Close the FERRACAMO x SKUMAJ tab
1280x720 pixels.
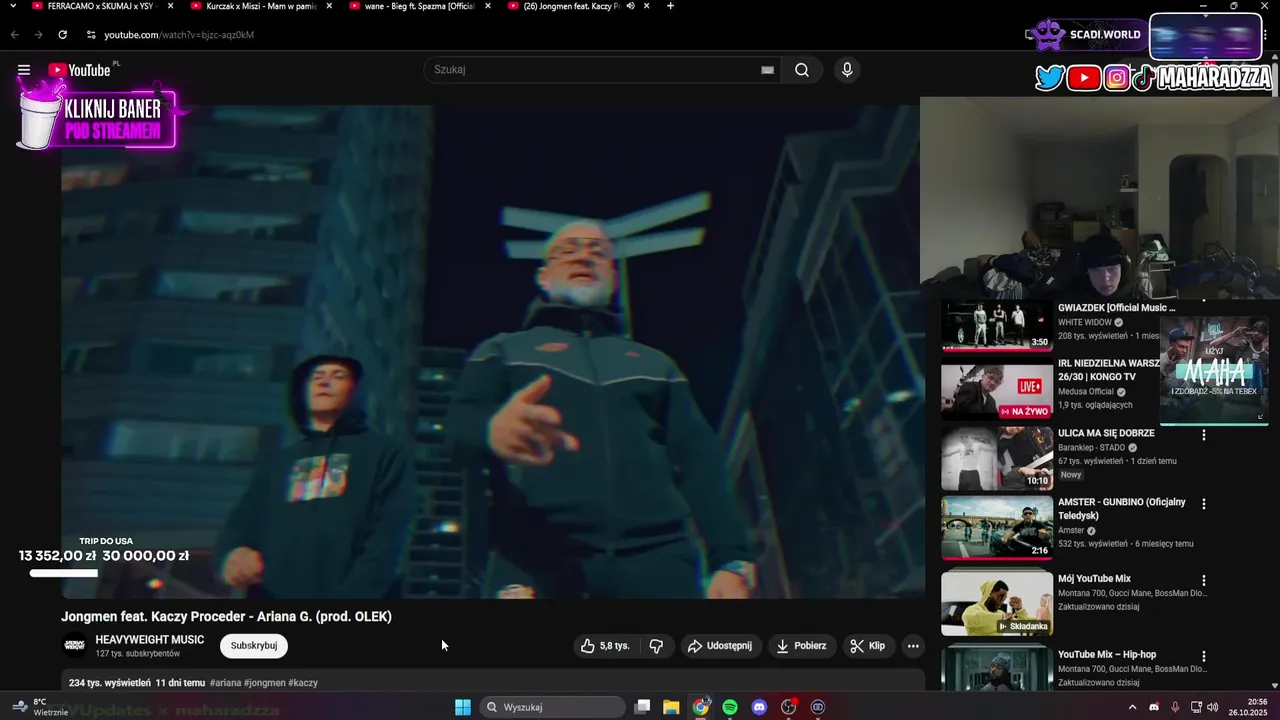[170, 6]
